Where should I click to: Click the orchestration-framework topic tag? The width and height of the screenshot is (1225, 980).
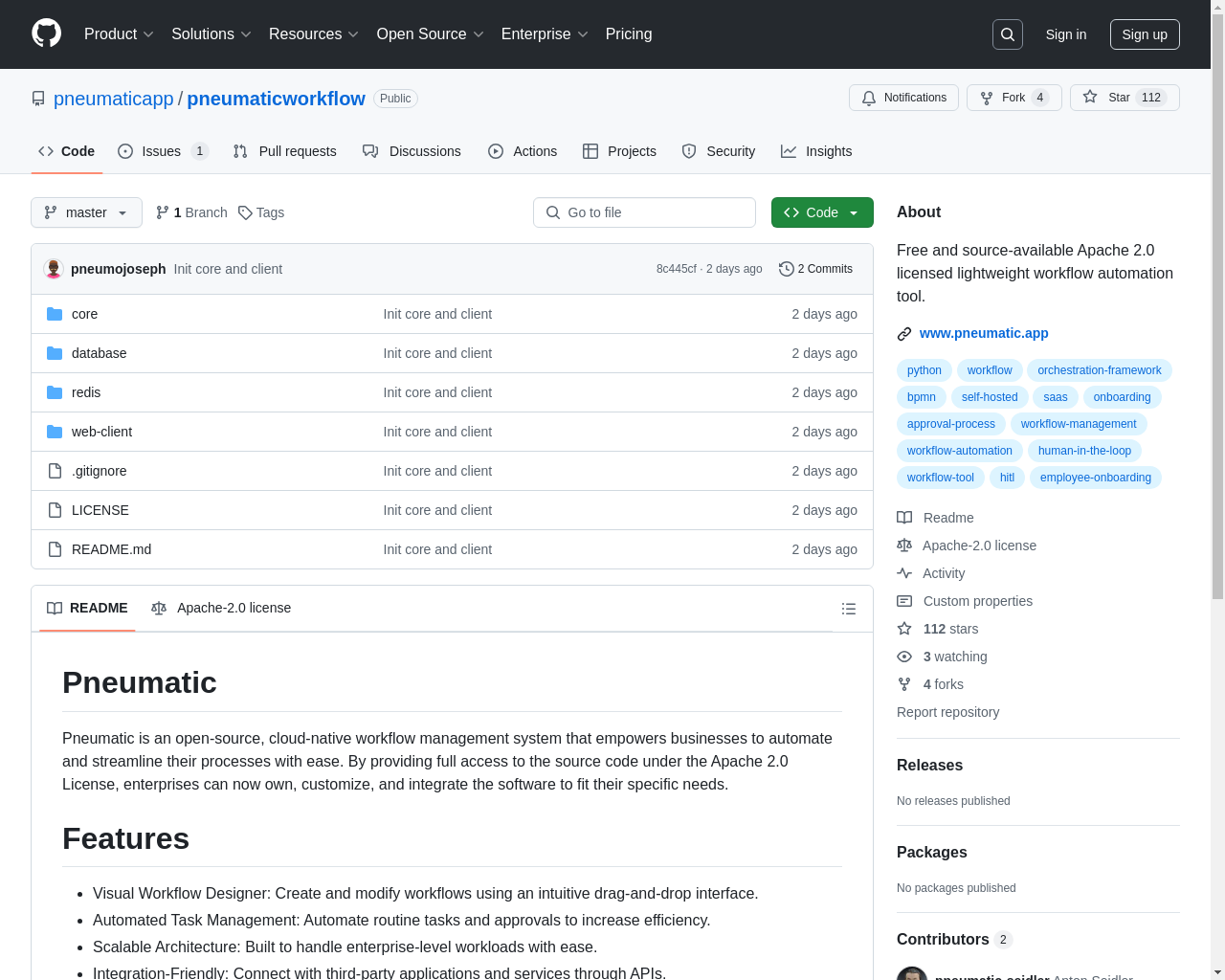coord(1100,370)
